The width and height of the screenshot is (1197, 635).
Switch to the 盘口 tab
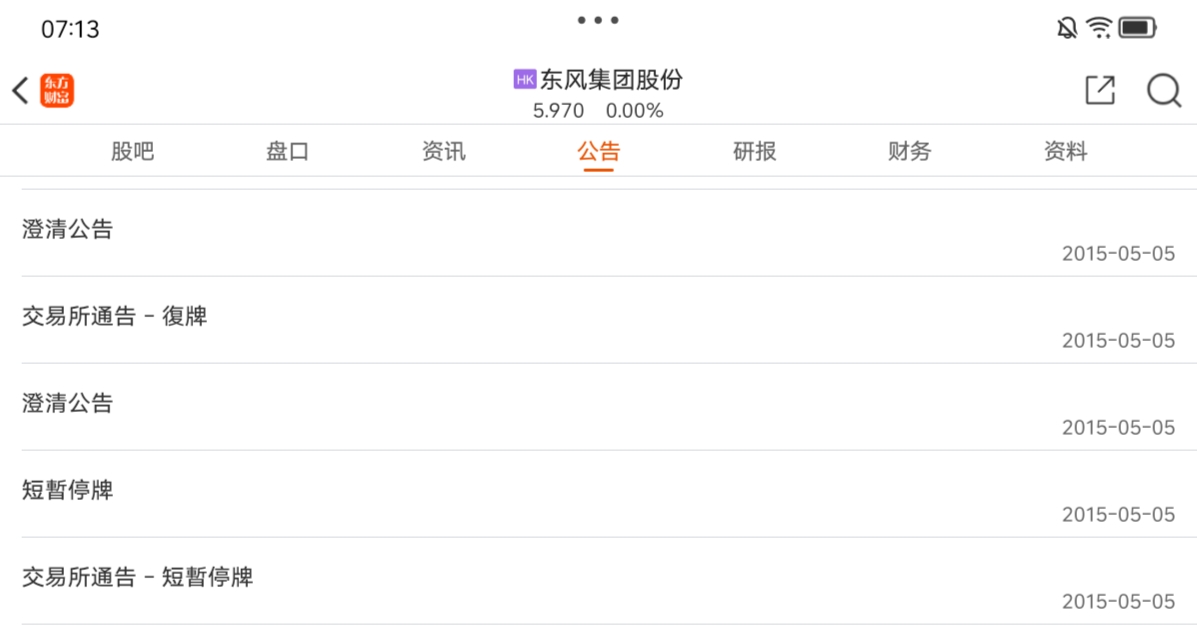point(287,151)
